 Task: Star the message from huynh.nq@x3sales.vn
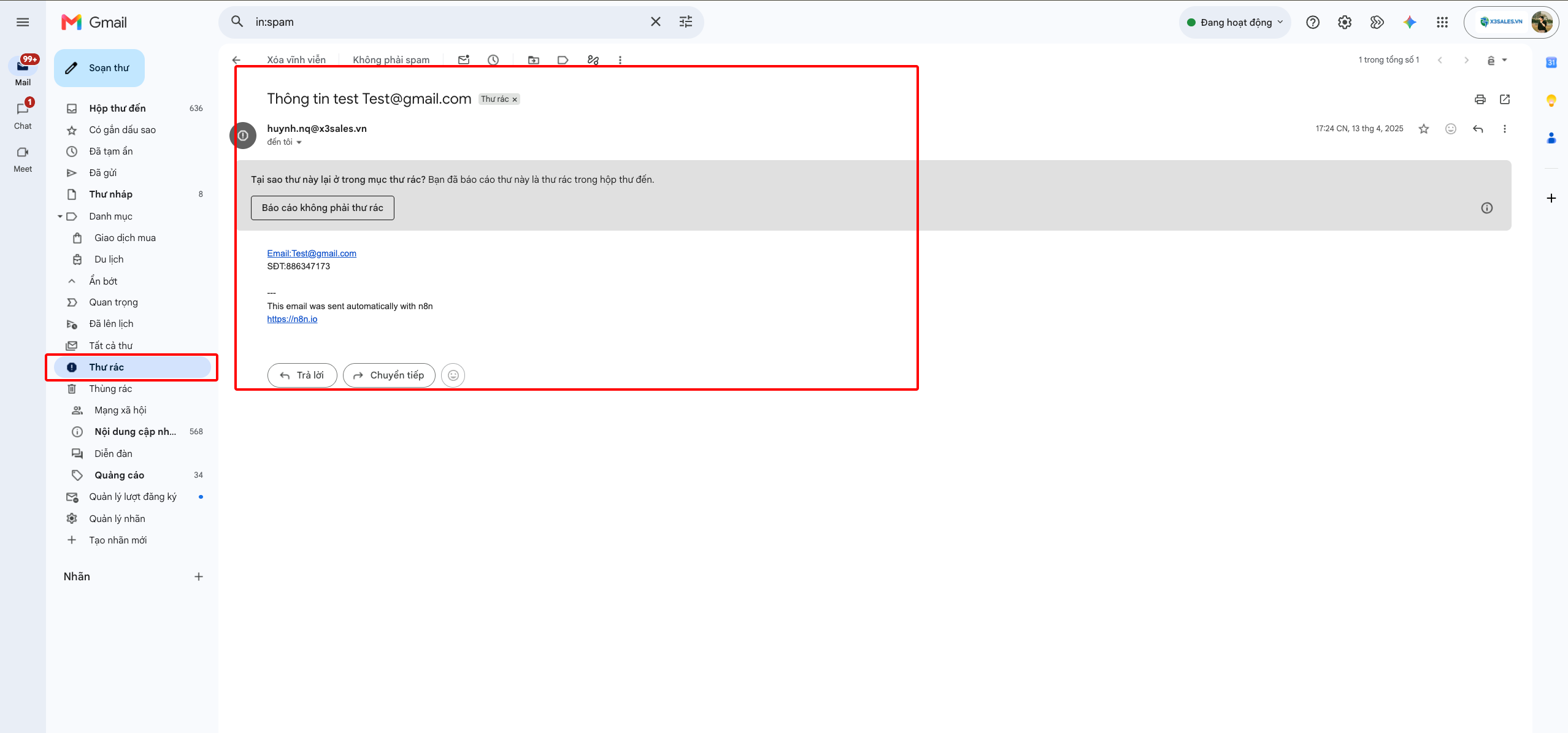(x=1424, y=129)
